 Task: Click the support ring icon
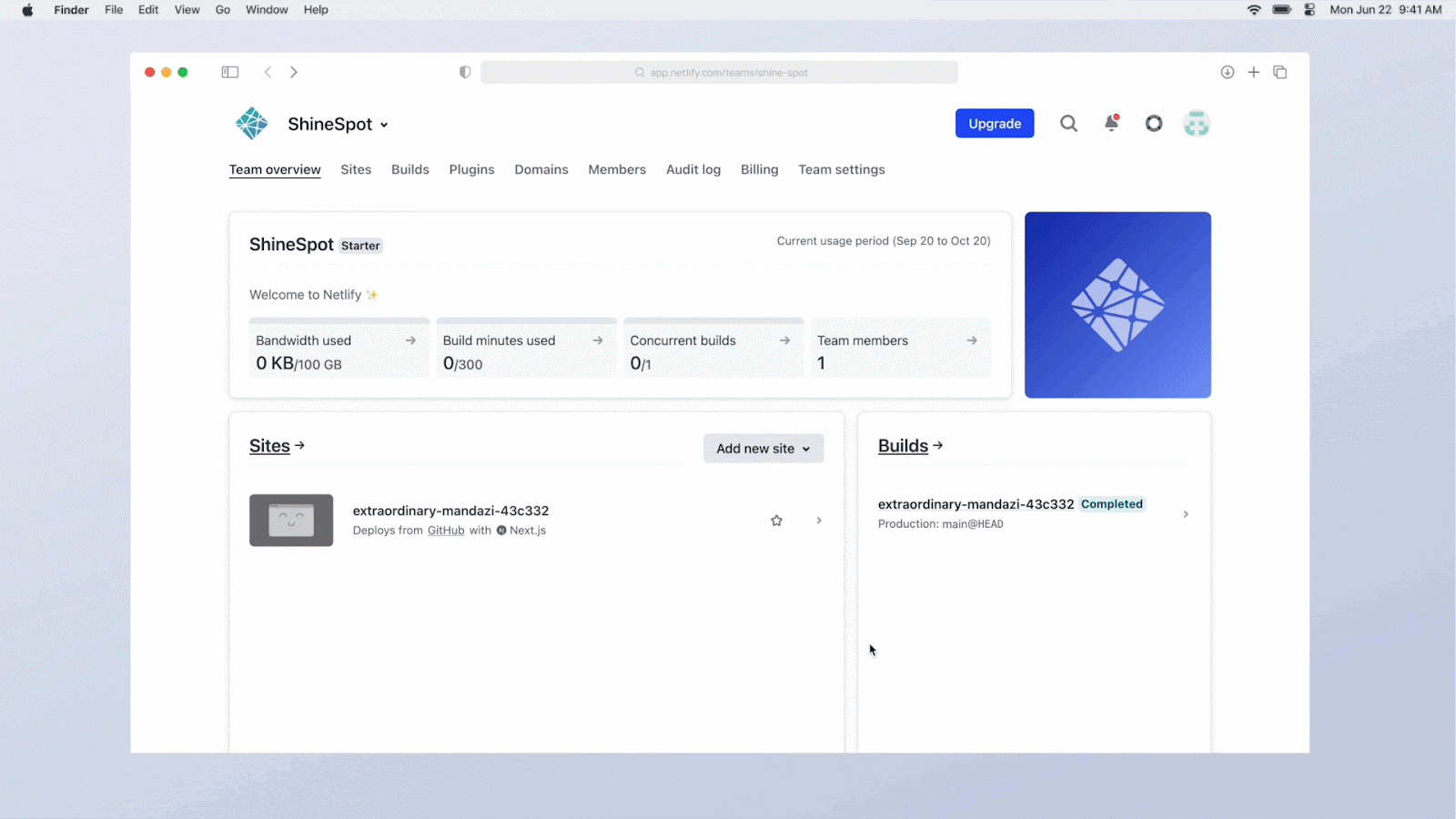tap(1154, 124)
